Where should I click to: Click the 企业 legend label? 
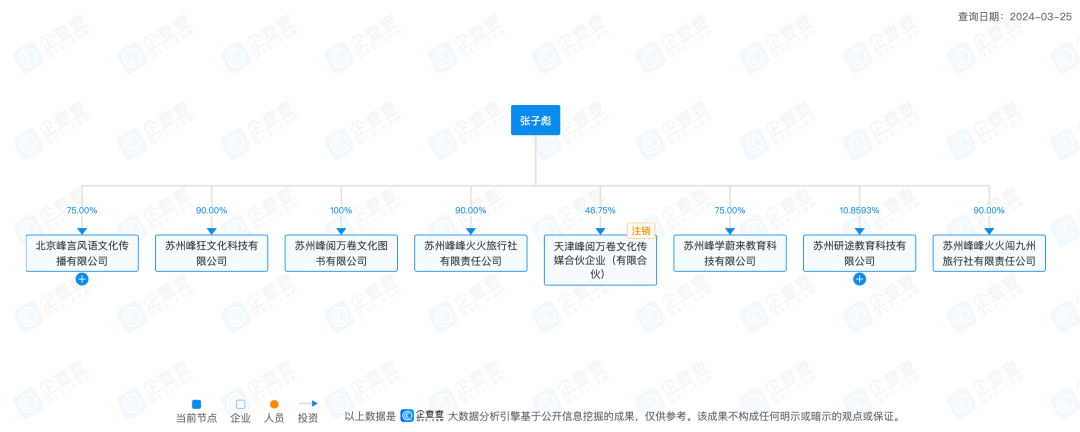point(240,418)
